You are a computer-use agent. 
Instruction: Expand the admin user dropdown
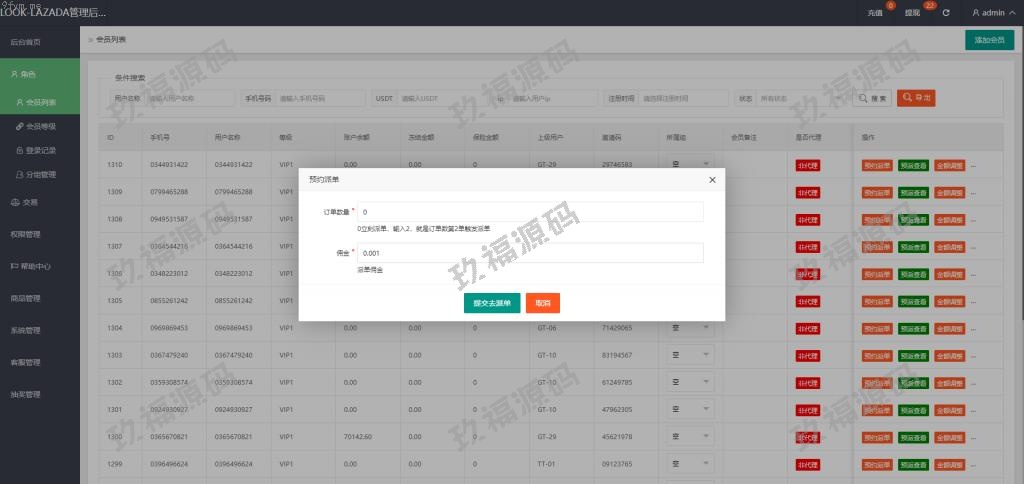993,12
